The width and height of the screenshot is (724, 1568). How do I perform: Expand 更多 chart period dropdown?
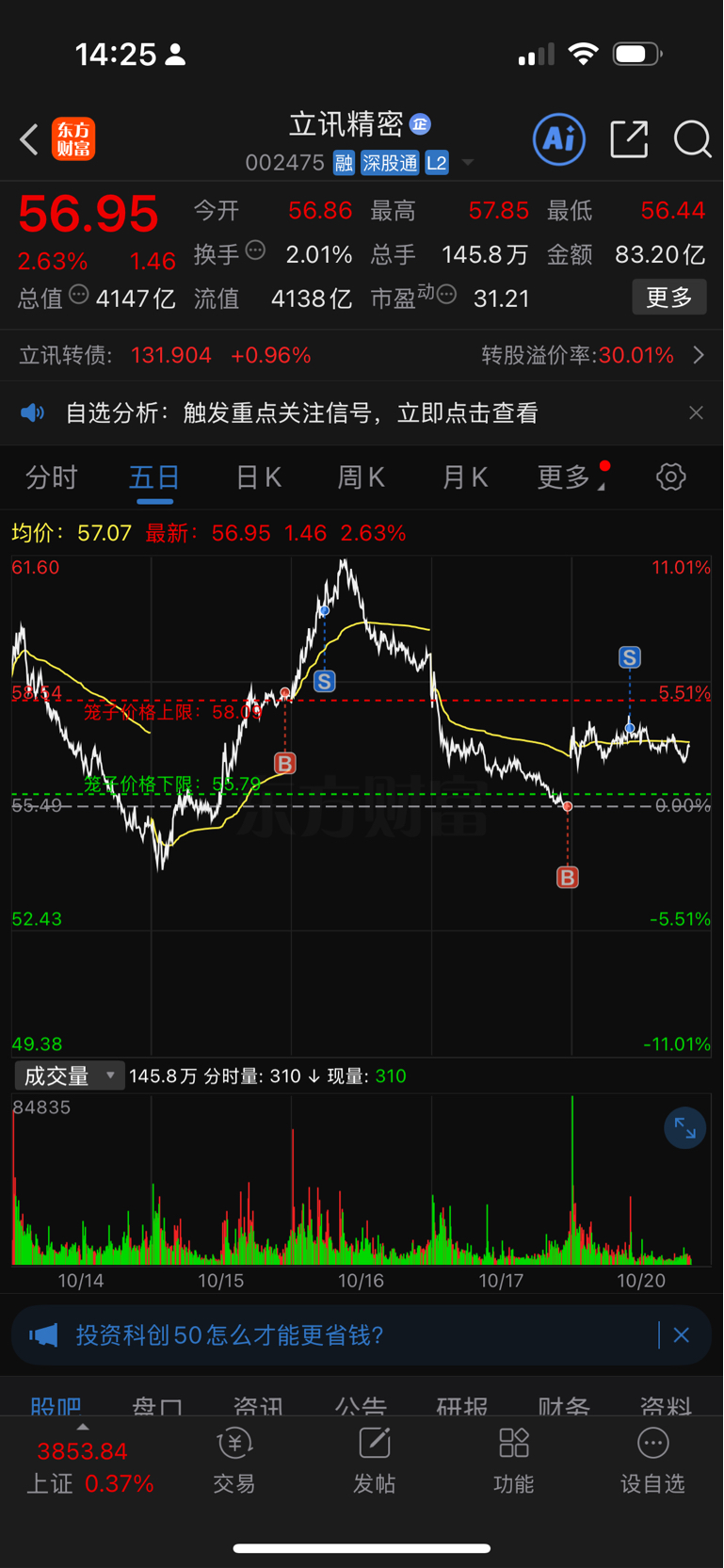pyautogui.click(x=571, y=477)
